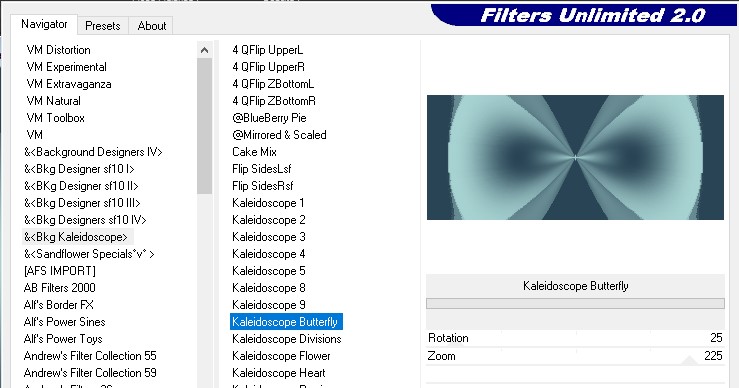739x388 pixels.
Task: Switch to the Presets tab
Action: point(103,26)
